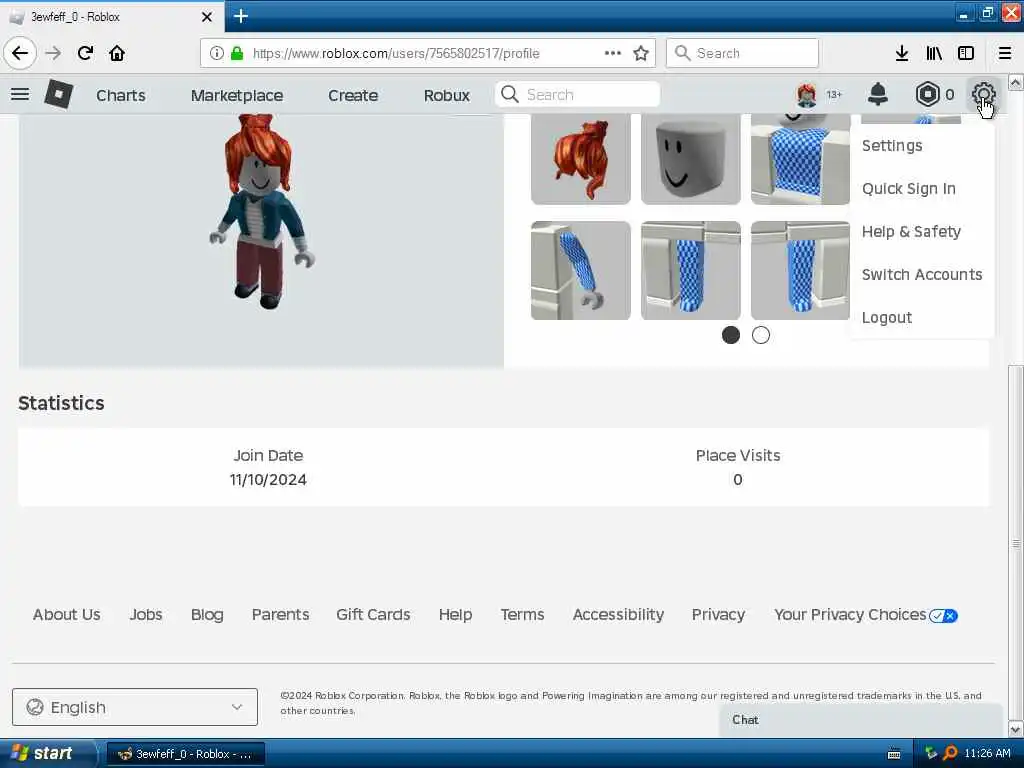Click the Roblox logo icon
The width and height of the screenshot is (1024, 768).
[x=58, y=95]
